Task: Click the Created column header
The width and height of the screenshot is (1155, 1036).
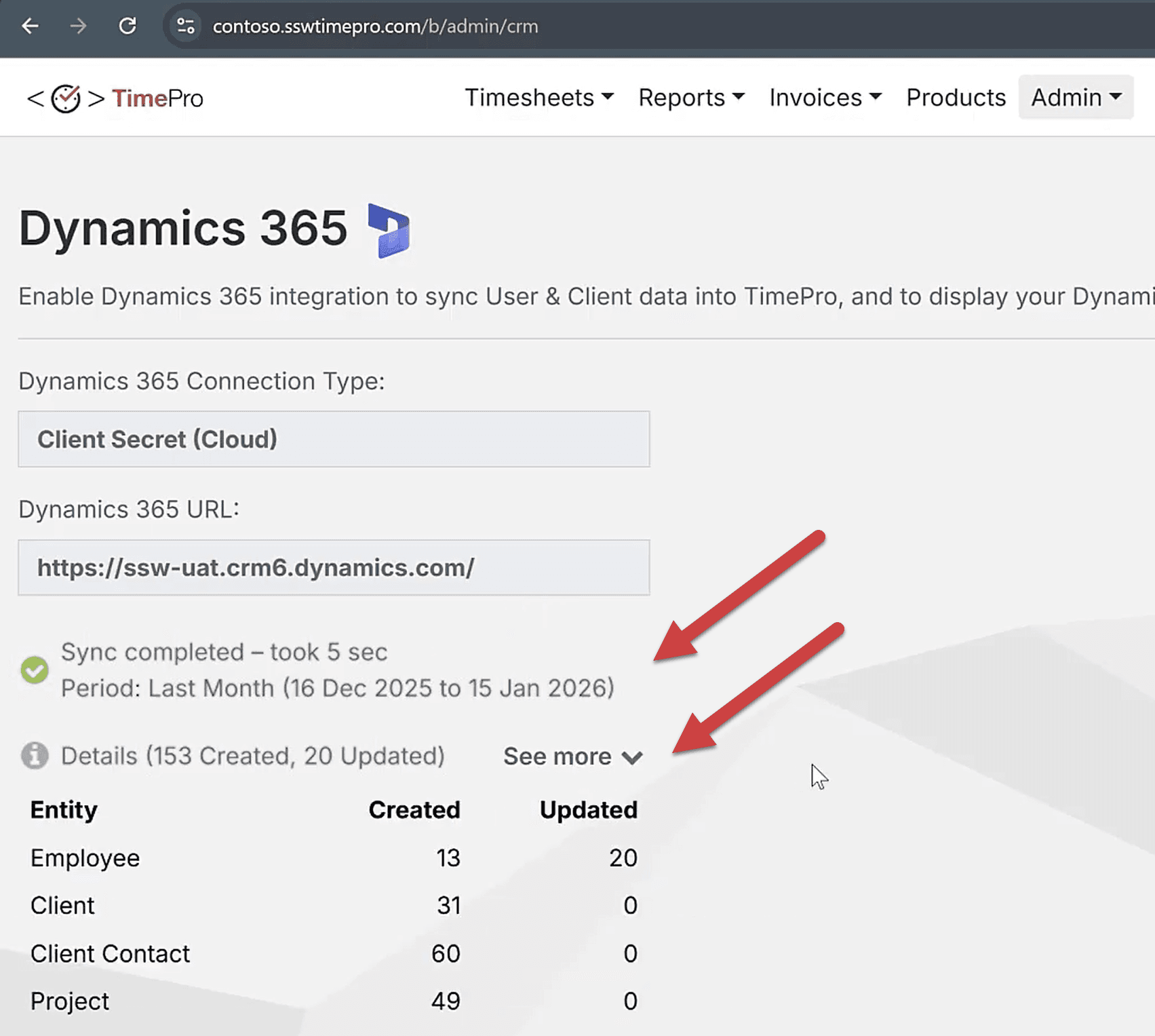Action: (x=414, y=810)
